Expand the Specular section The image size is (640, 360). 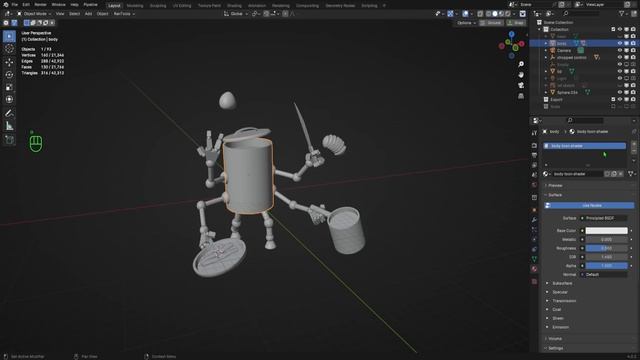point(560,292)
